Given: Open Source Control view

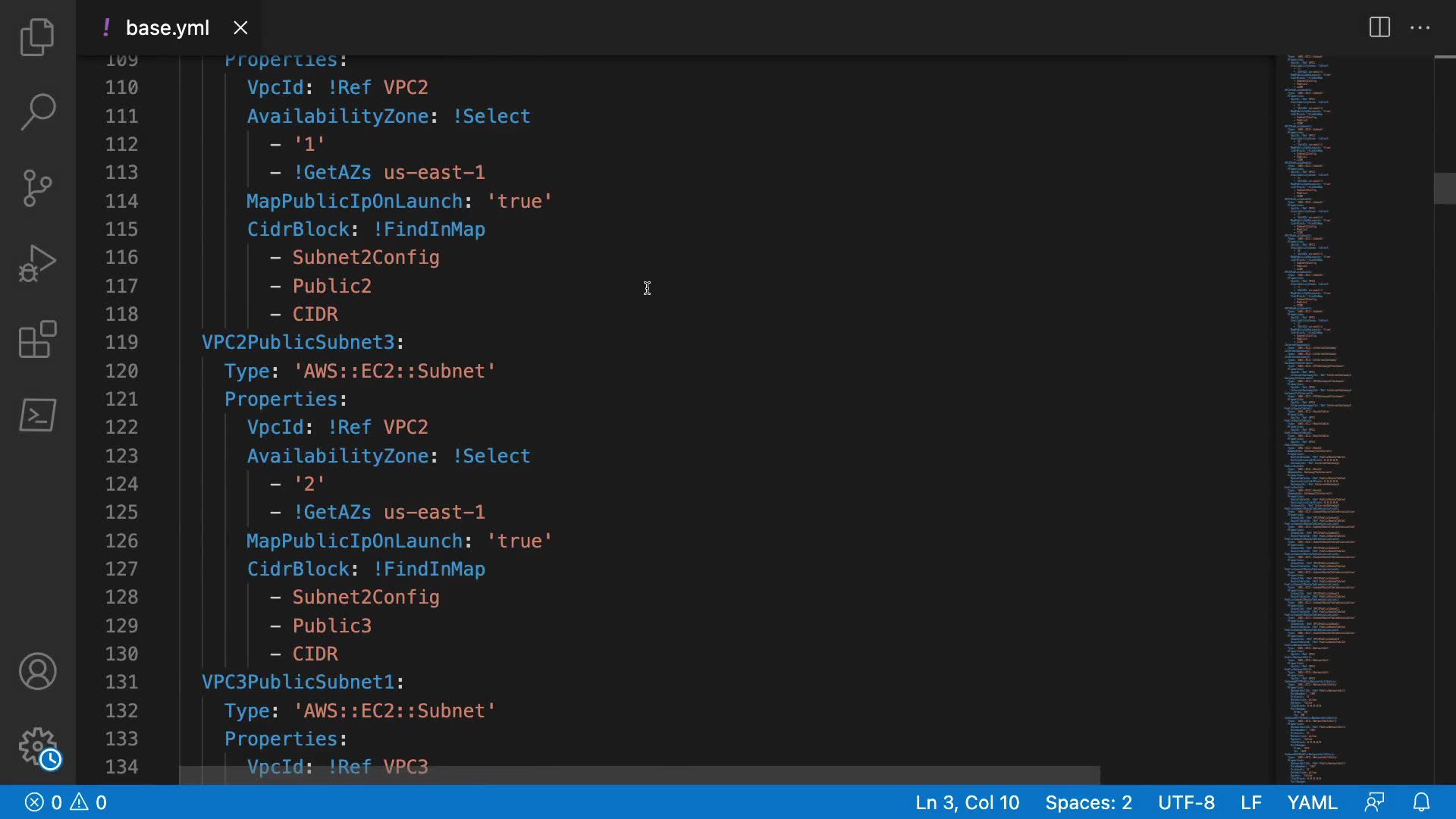Looking at the screenshot, I should (37, 188).
